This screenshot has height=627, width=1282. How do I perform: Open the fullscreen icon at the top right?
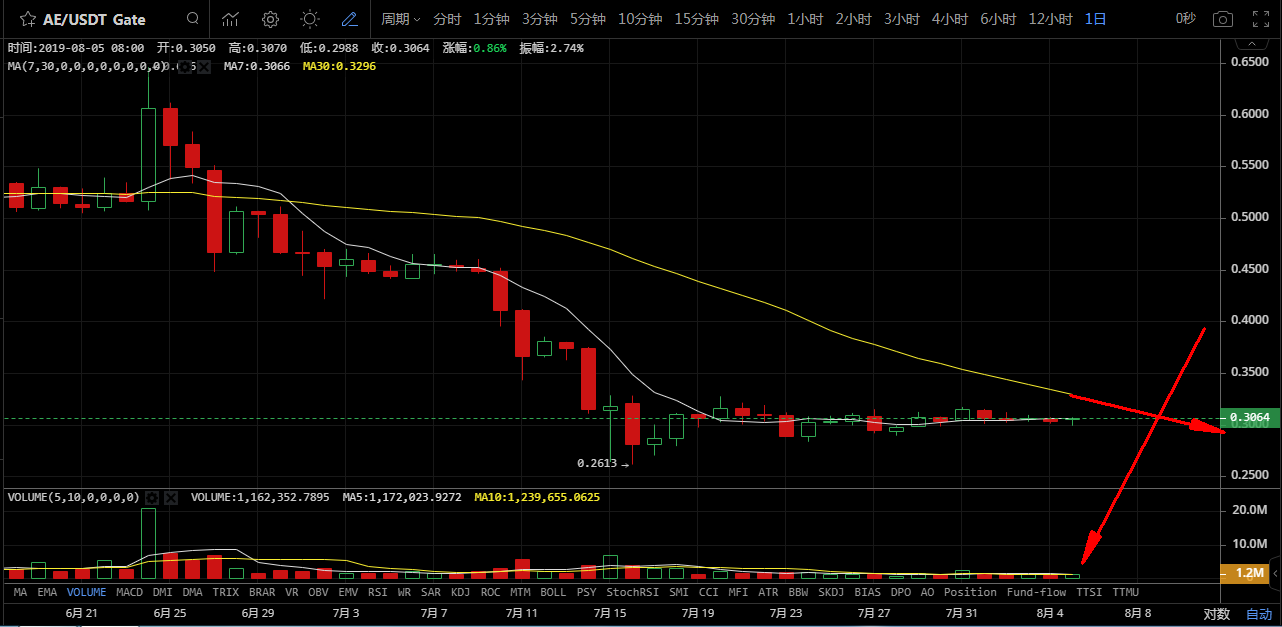(x=1262, y=19)
